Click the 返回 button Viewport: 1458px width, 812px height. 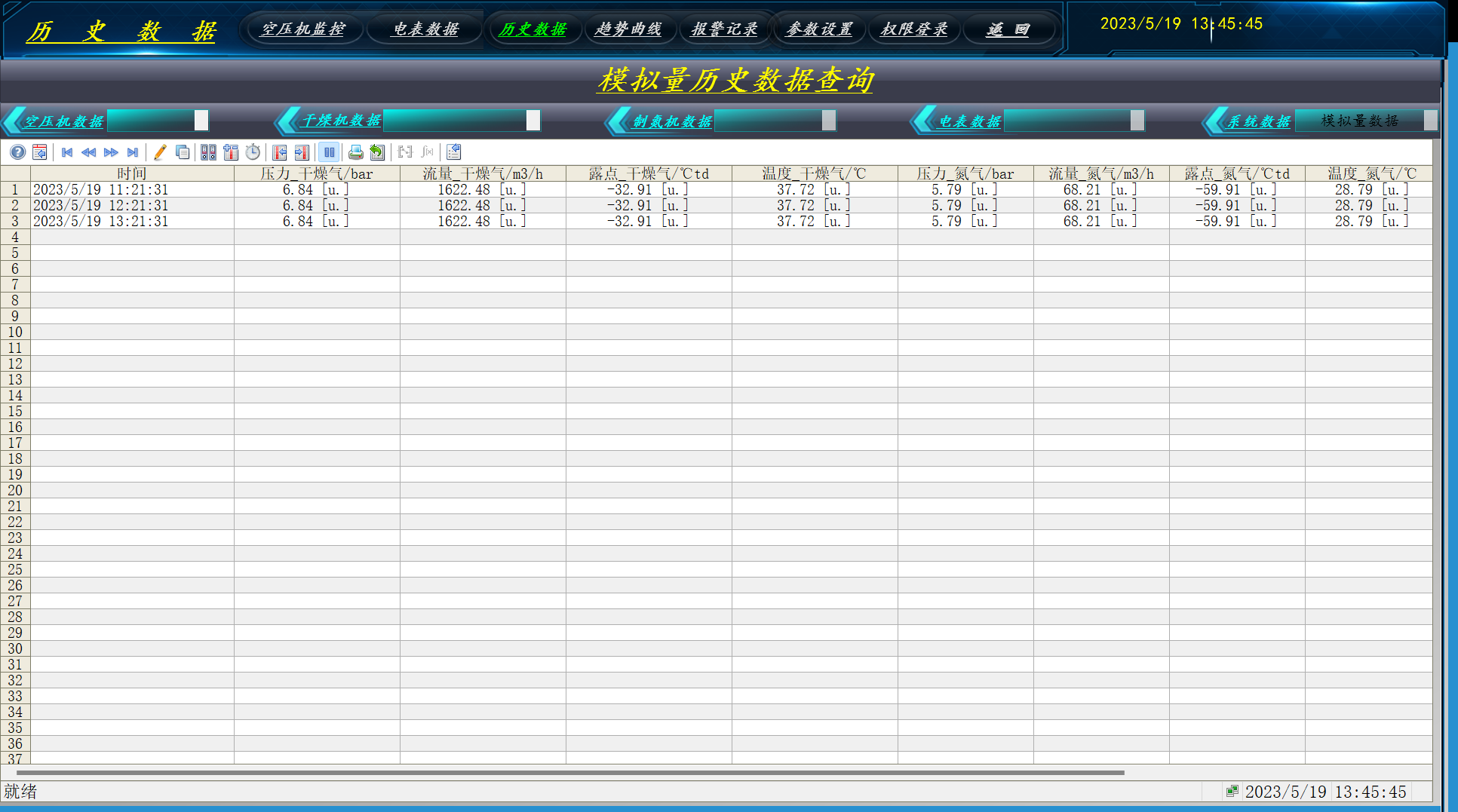1008,29
